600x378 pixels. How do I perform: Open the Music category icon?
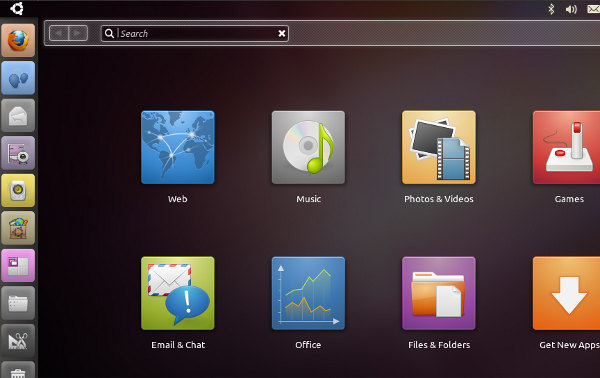point(308,148)
